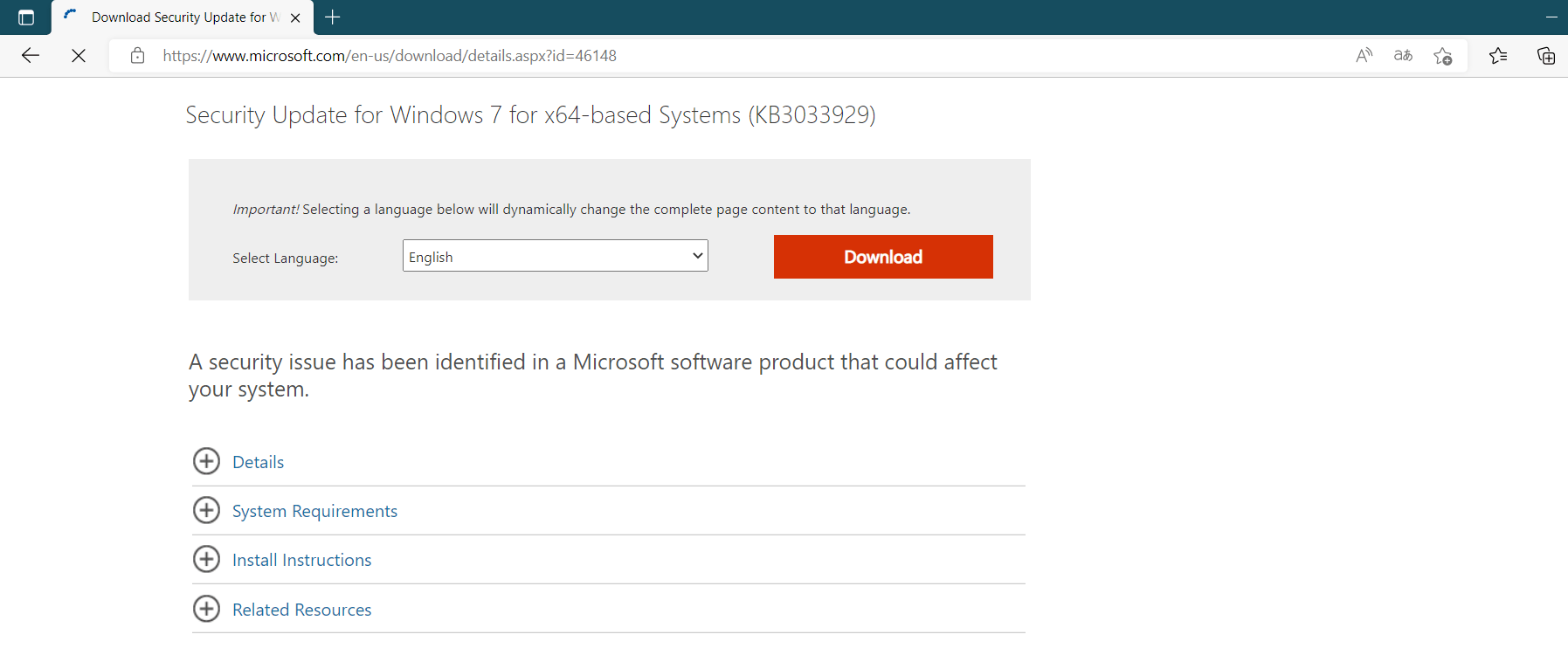Close the Download Security Update tab
The width and height of the screenshot is (1568, 662).
[295, 17]
